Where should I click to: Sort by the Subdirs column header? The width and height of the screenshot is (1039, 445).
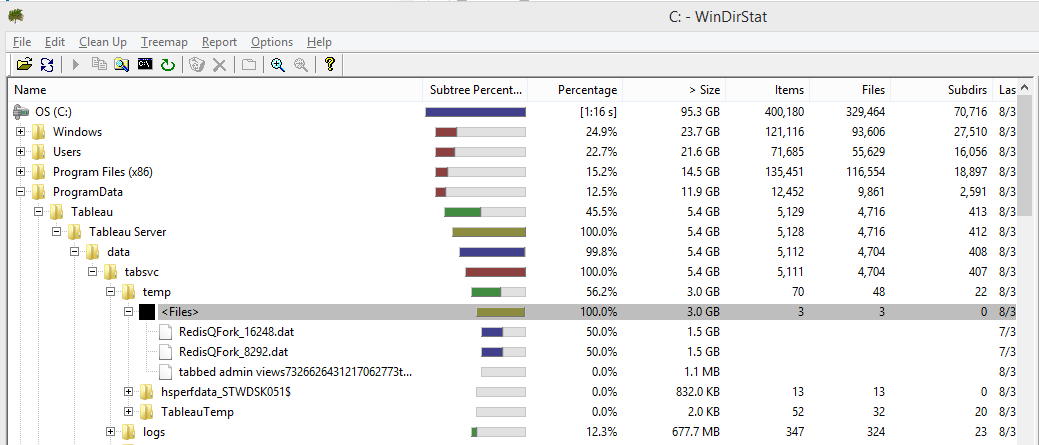(942, 90)
